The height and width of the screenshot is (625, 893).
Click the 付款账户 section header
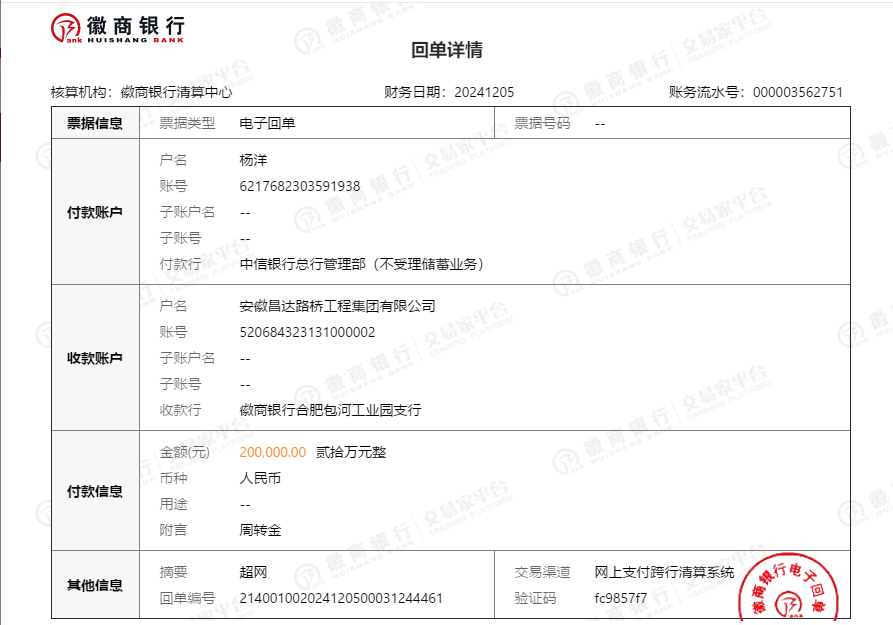(95, 212)
